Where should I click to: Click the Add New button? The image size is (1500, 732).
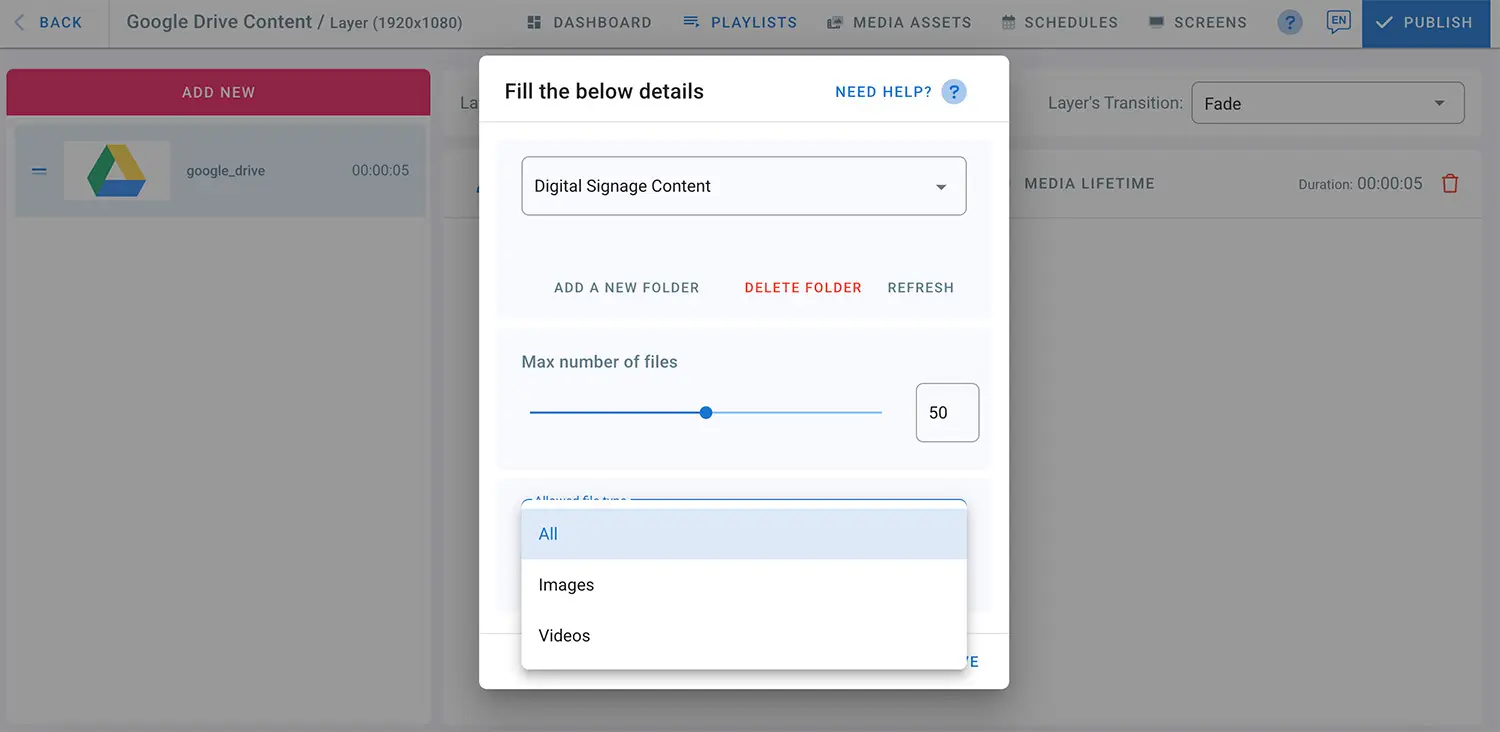[x=218, y=92]
